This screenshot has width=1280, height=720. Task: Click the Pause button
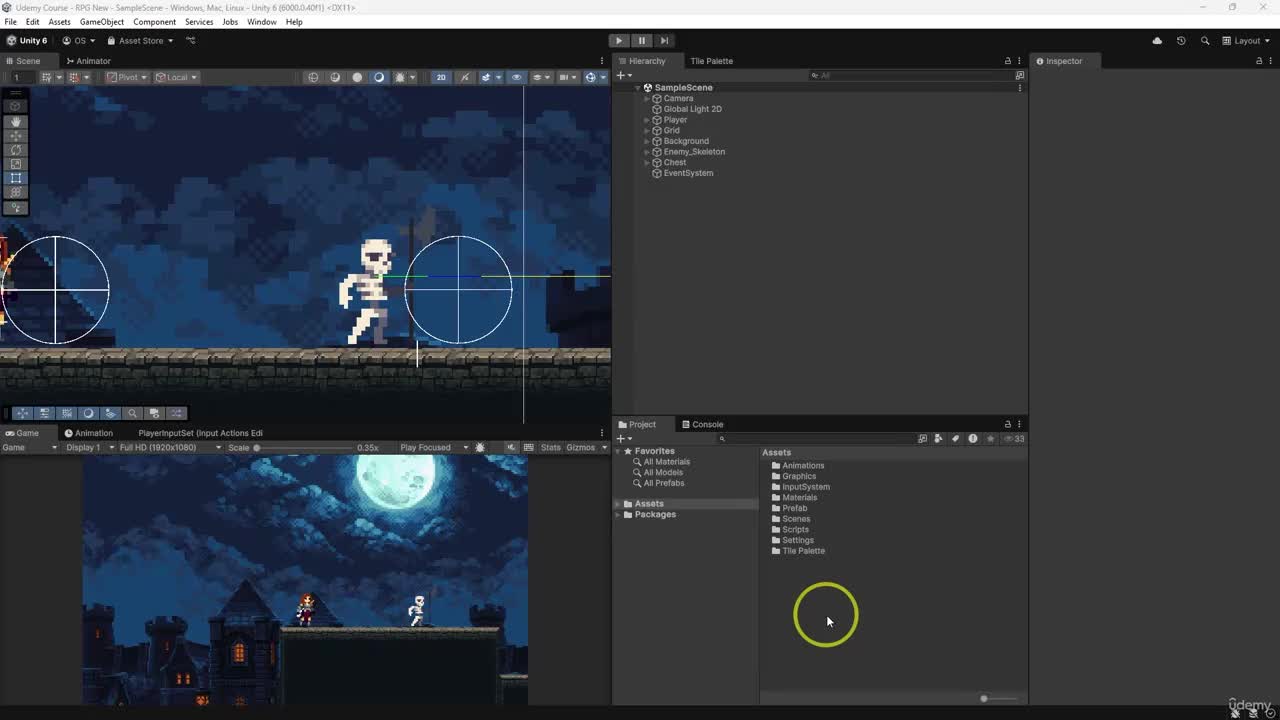[x=641, y=41]
